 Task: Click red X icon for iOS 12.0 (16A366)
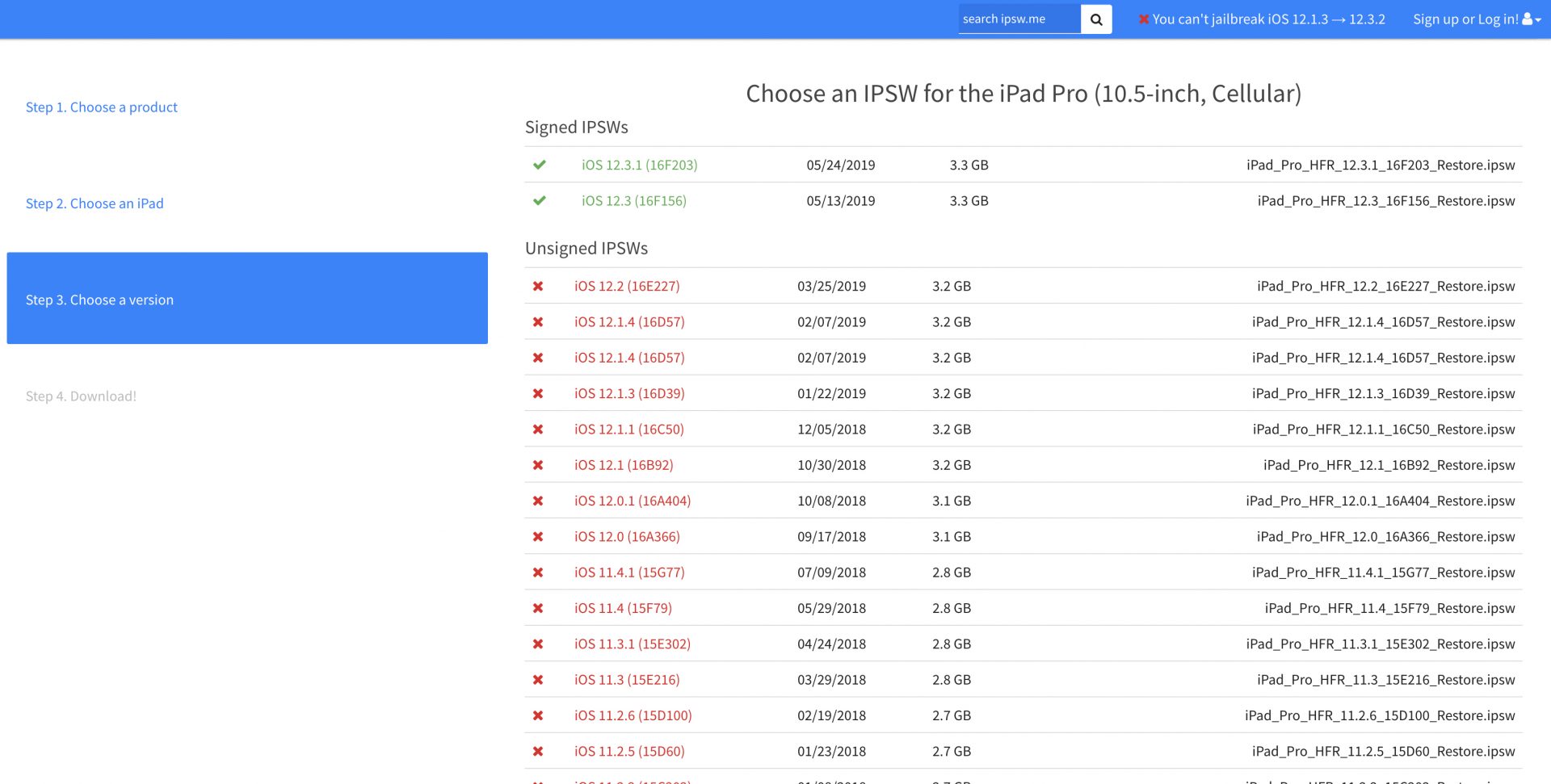538,536
